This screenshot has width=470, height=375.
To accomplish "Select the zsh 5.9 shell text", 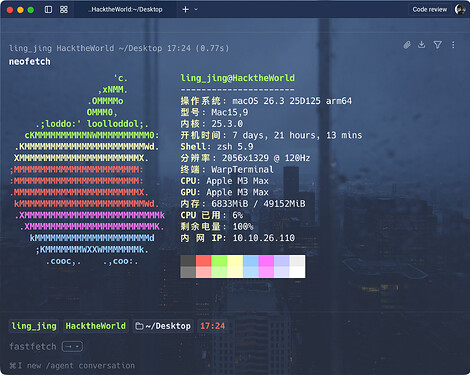I will click(x=235, y=146).
